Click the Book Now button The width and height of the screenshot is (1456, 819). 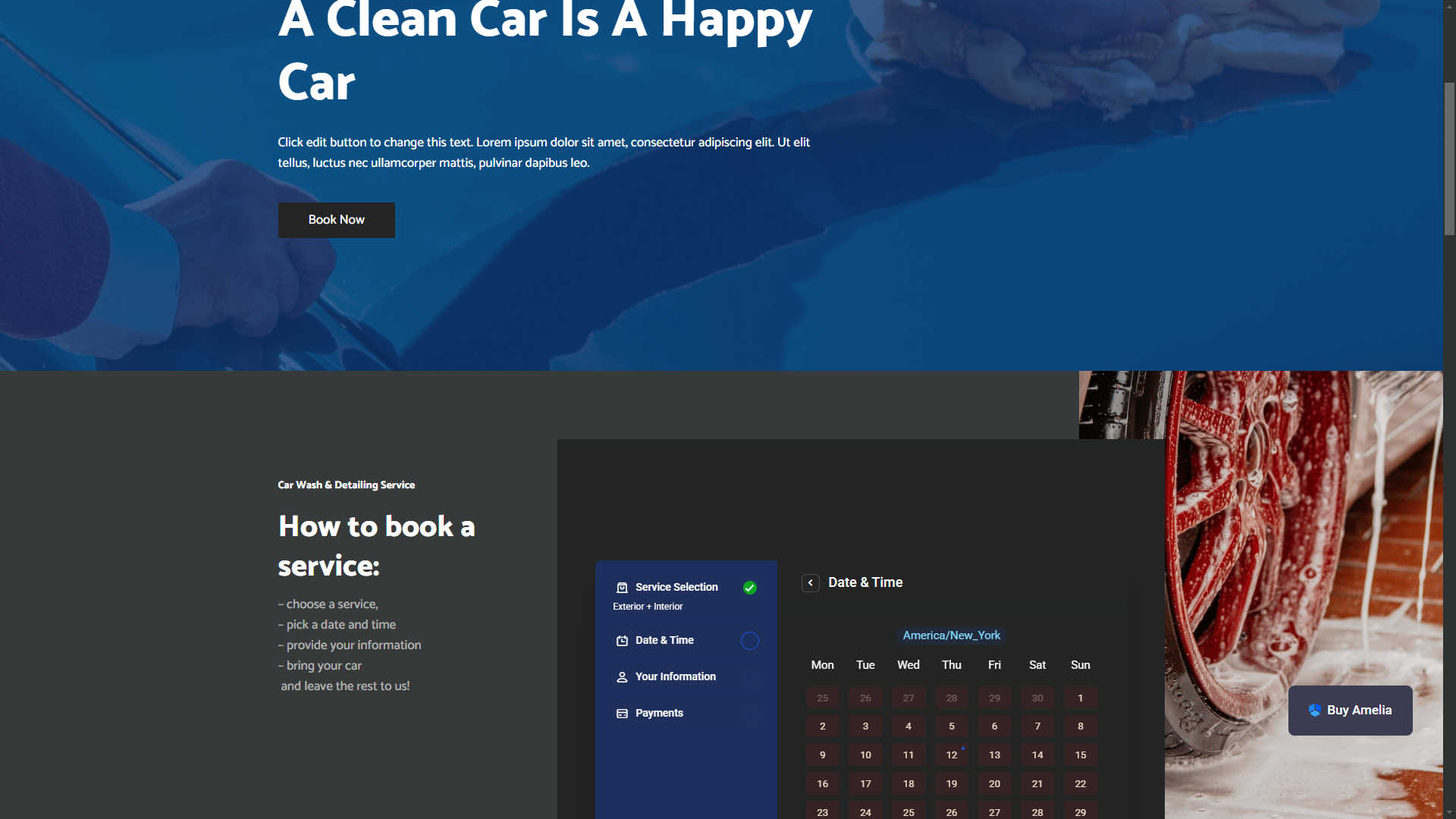[x=336, y=220]
